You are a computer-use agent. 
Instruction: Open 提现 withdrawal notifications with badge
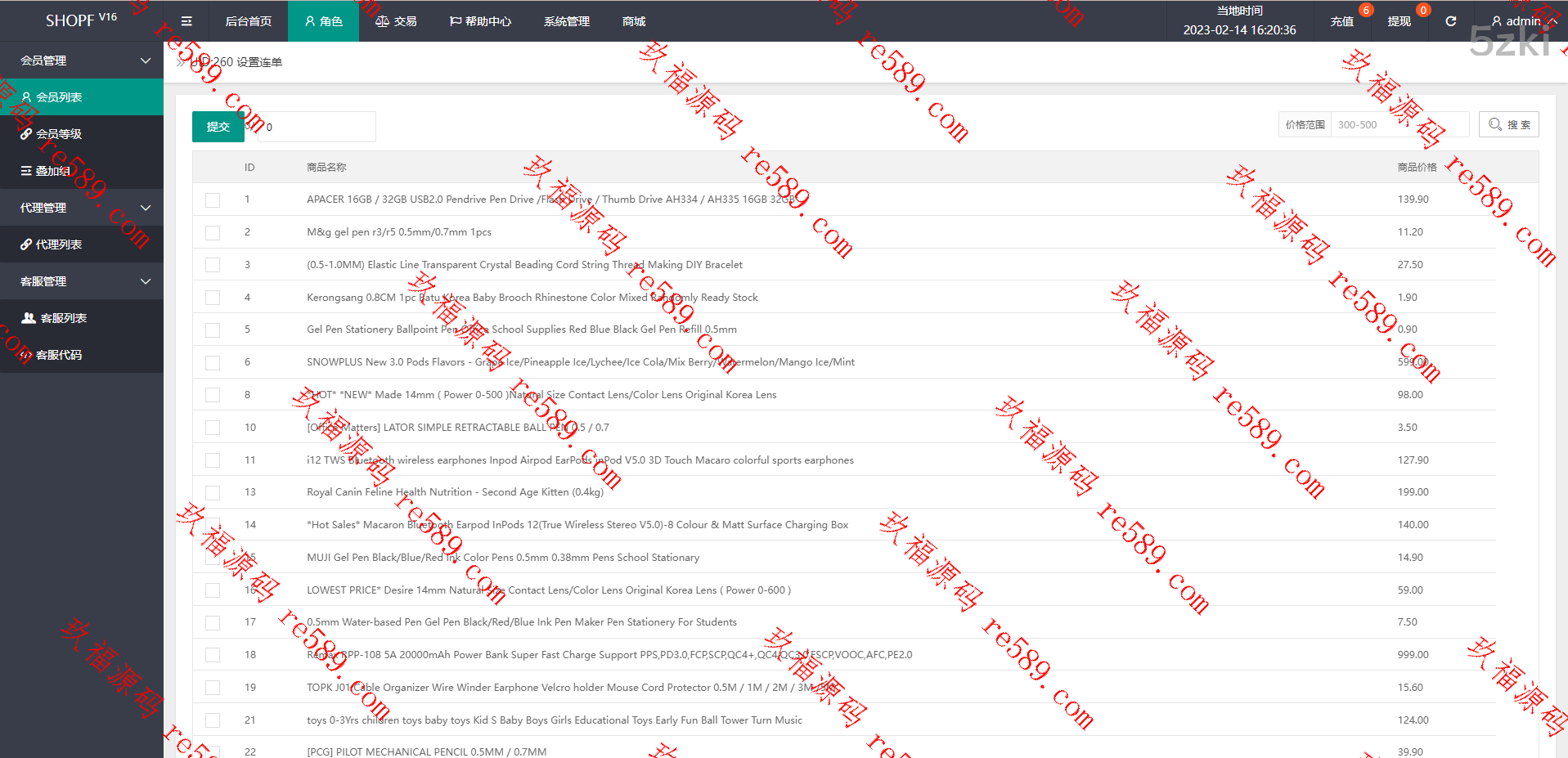(x=1400, y=21)
